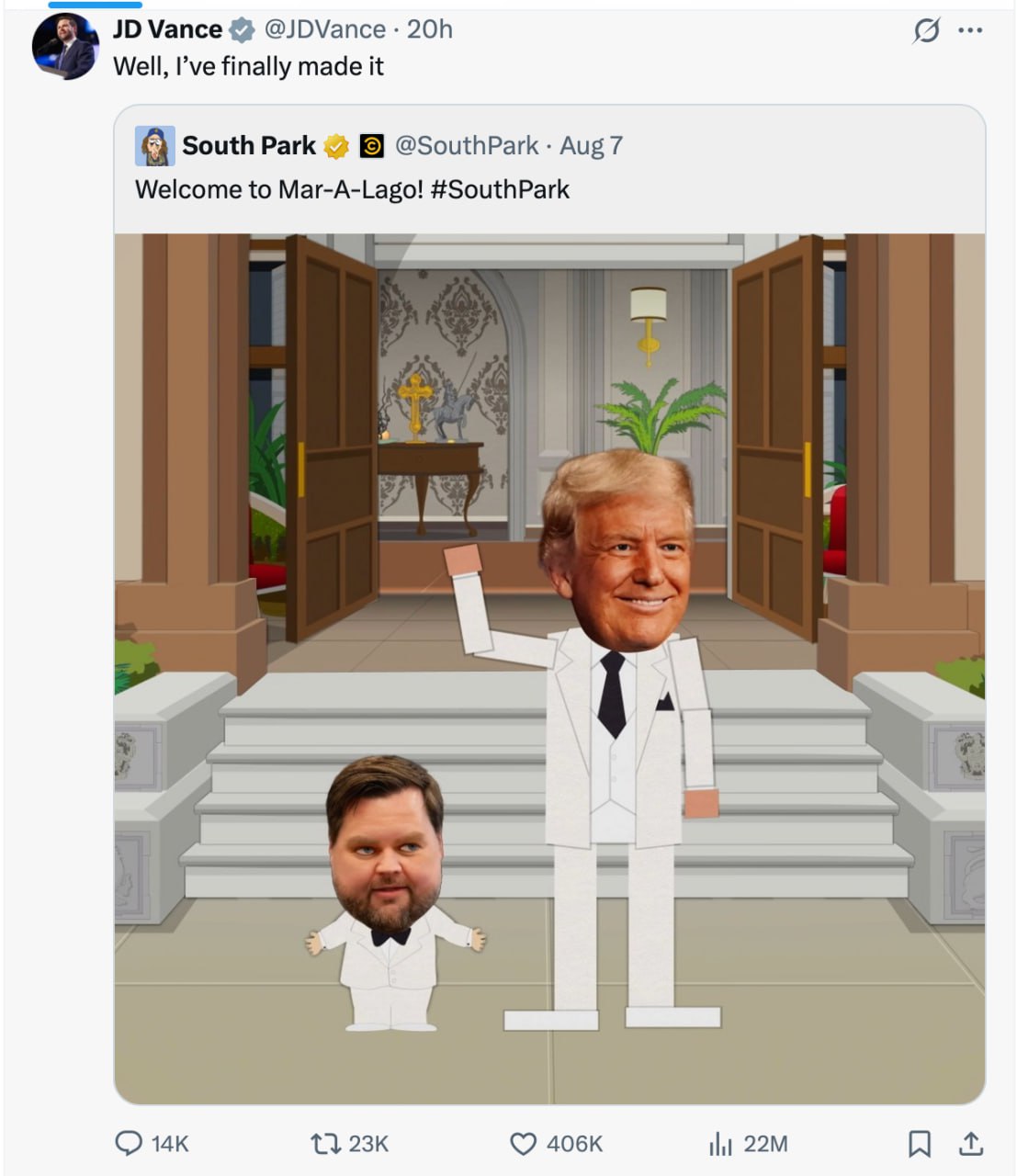Screen dimensions: 1017x1176
Task: Open the #SouthPark hashtag
Action: 500,189
